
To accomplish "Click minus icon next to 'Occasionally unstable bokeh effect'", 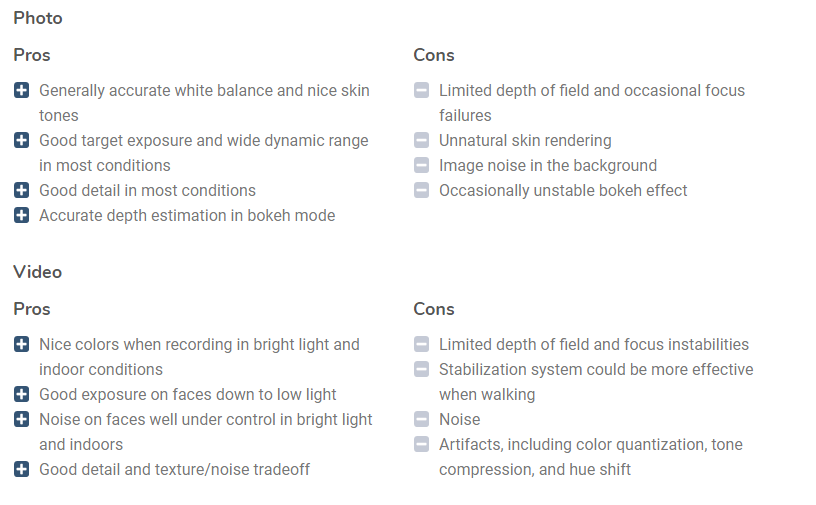I will pyautogui.click(x=422, y=190).
